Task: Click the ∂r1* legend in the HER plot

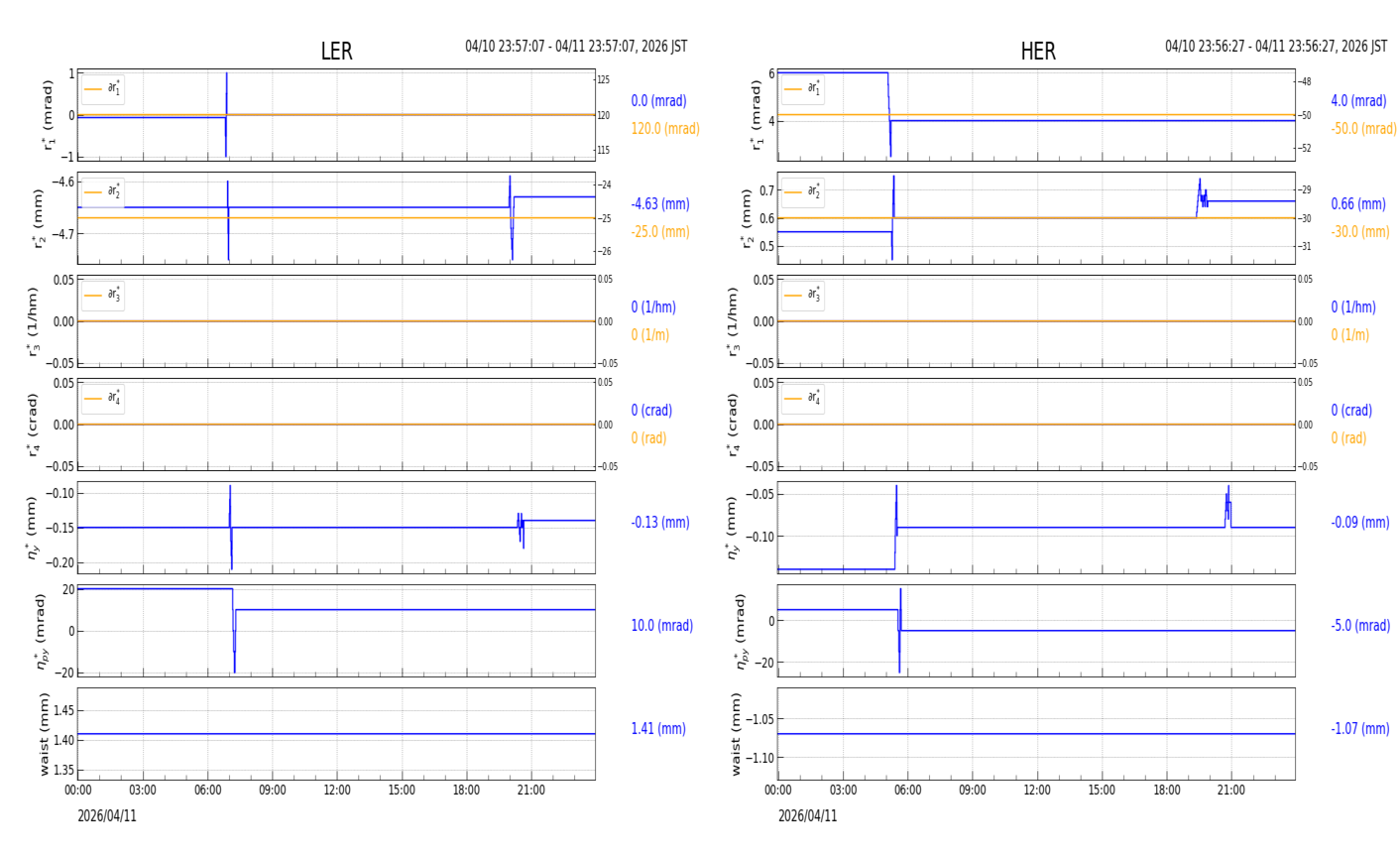Action: click(x=803, y=88)
